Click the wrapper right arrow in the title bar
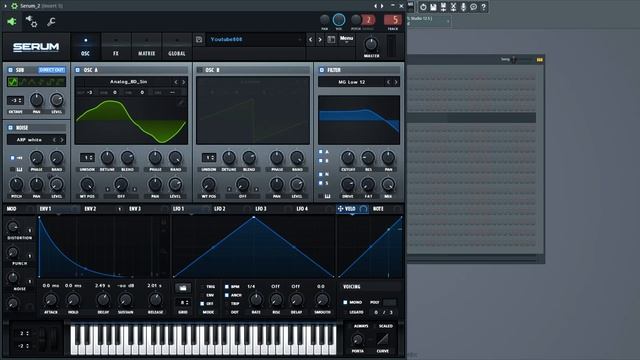The height and width of the screenshot is (360, 640). [x=382, y=6]
